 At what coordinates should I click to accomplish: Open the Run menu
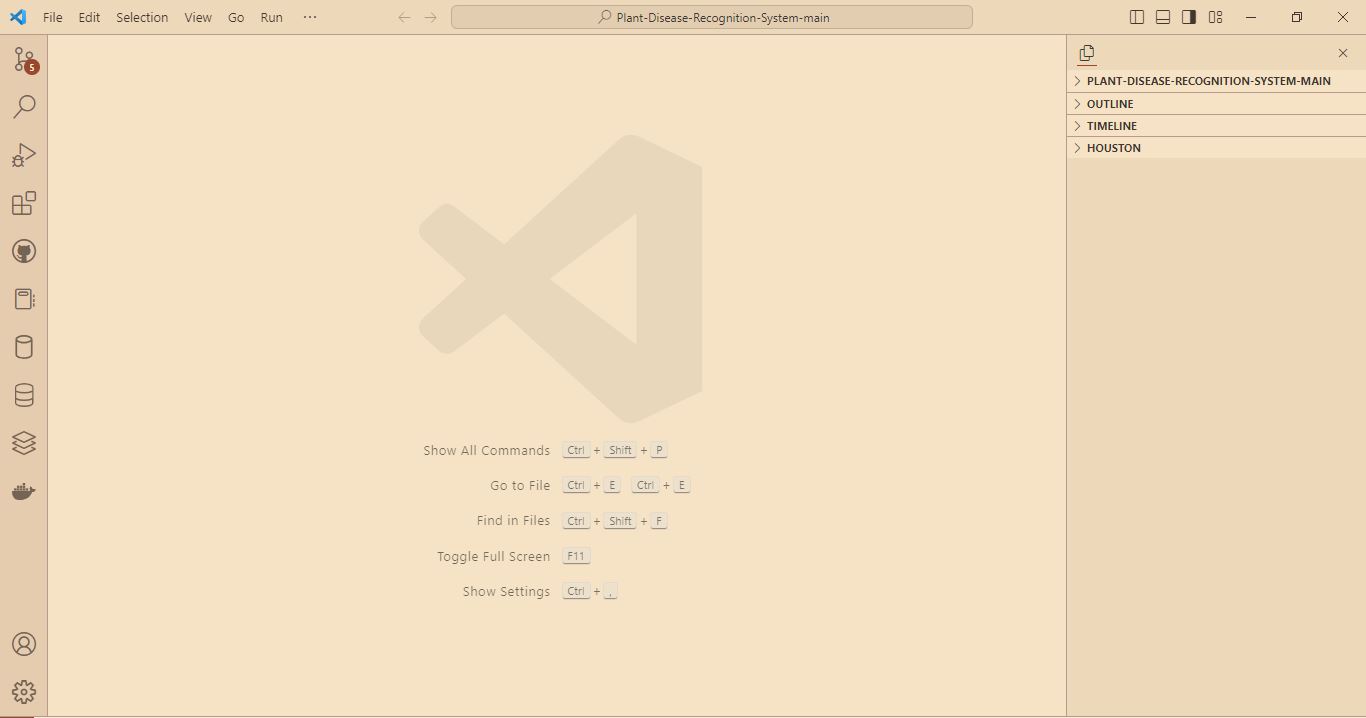click(x=271, y=17)
